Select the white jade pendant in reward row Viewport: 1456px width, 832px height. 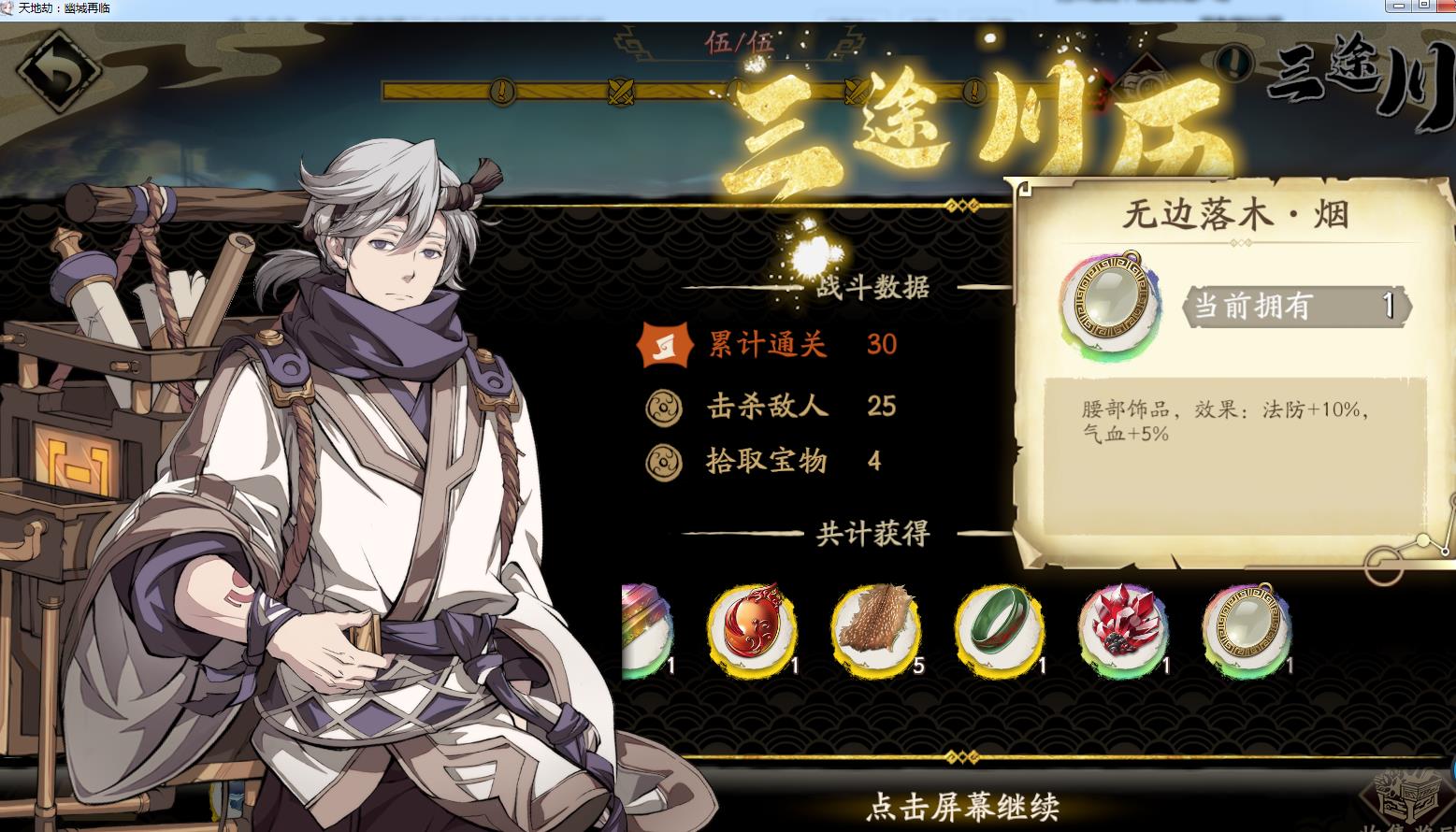point(1247,626)
